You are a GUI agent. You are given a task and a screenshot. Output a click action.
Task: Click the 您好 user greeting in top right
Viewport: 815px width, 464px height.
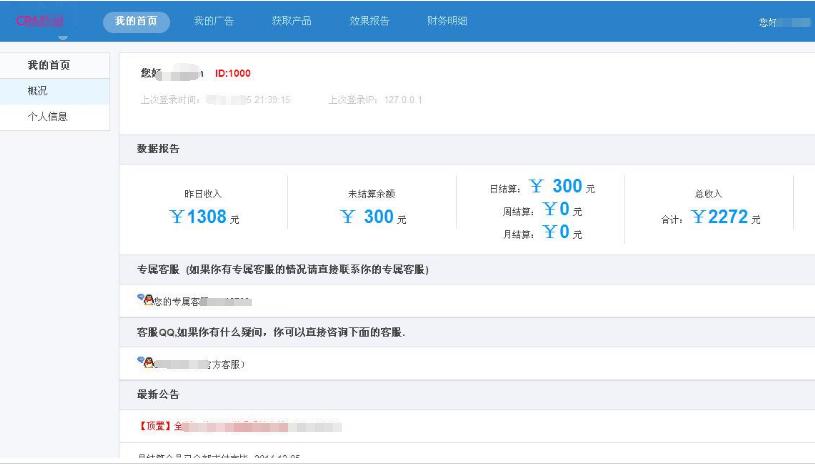tap(784, 22)
